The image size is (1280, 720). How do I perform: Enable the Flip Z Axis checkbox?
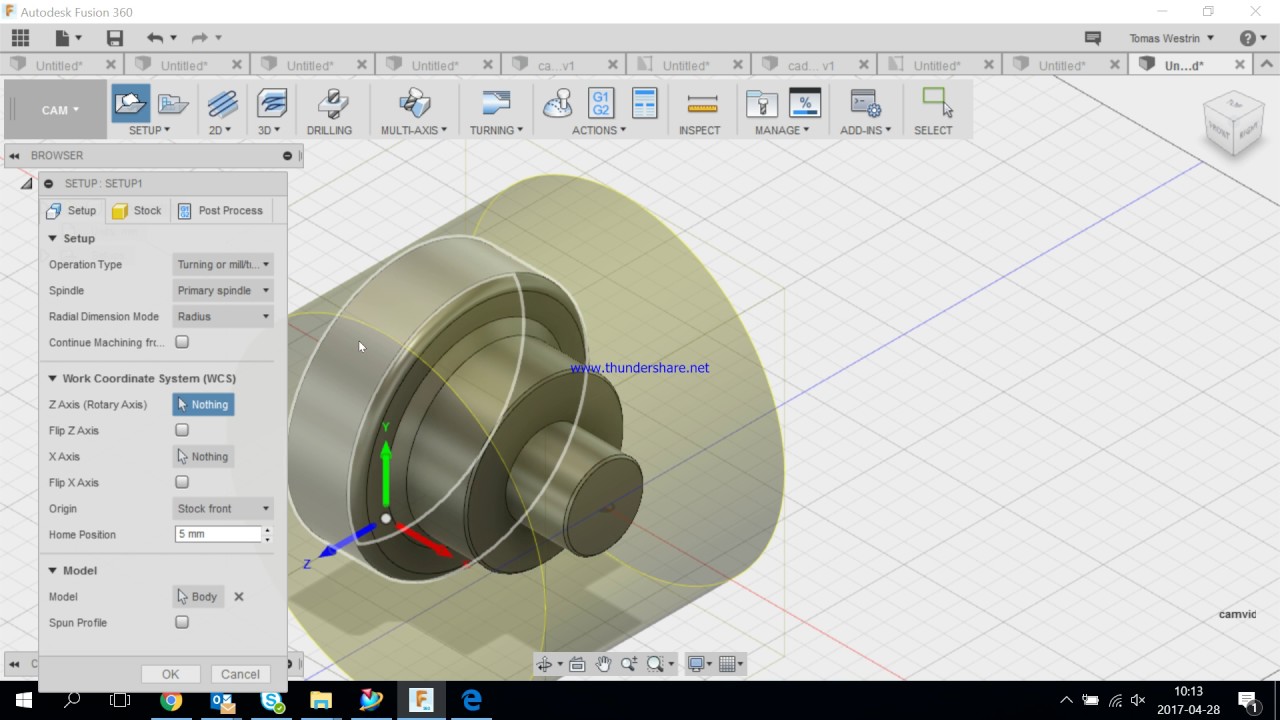[x=182, y=430]
